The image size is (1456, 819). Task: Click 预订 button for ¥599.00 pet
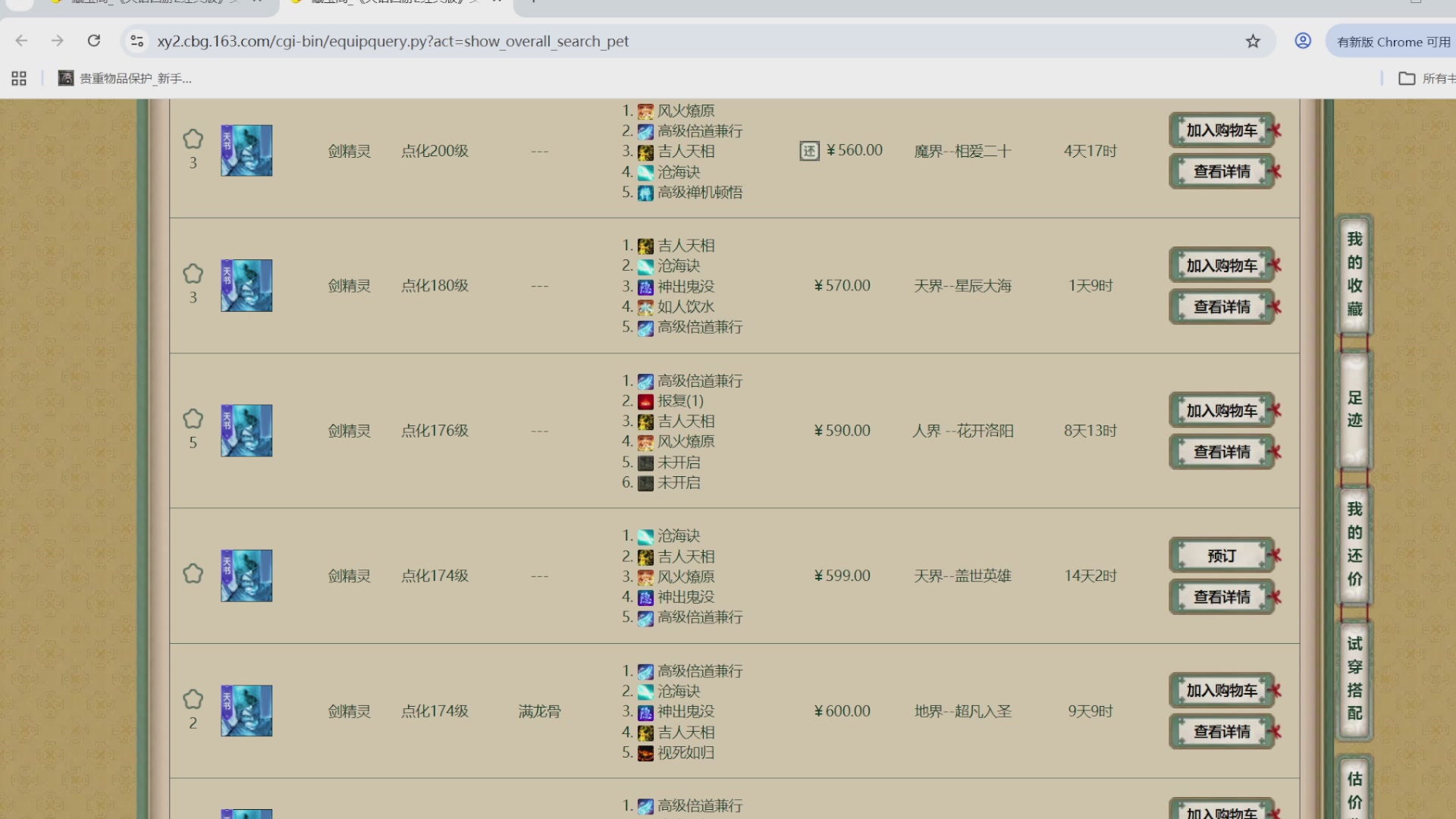[1221, 556]
